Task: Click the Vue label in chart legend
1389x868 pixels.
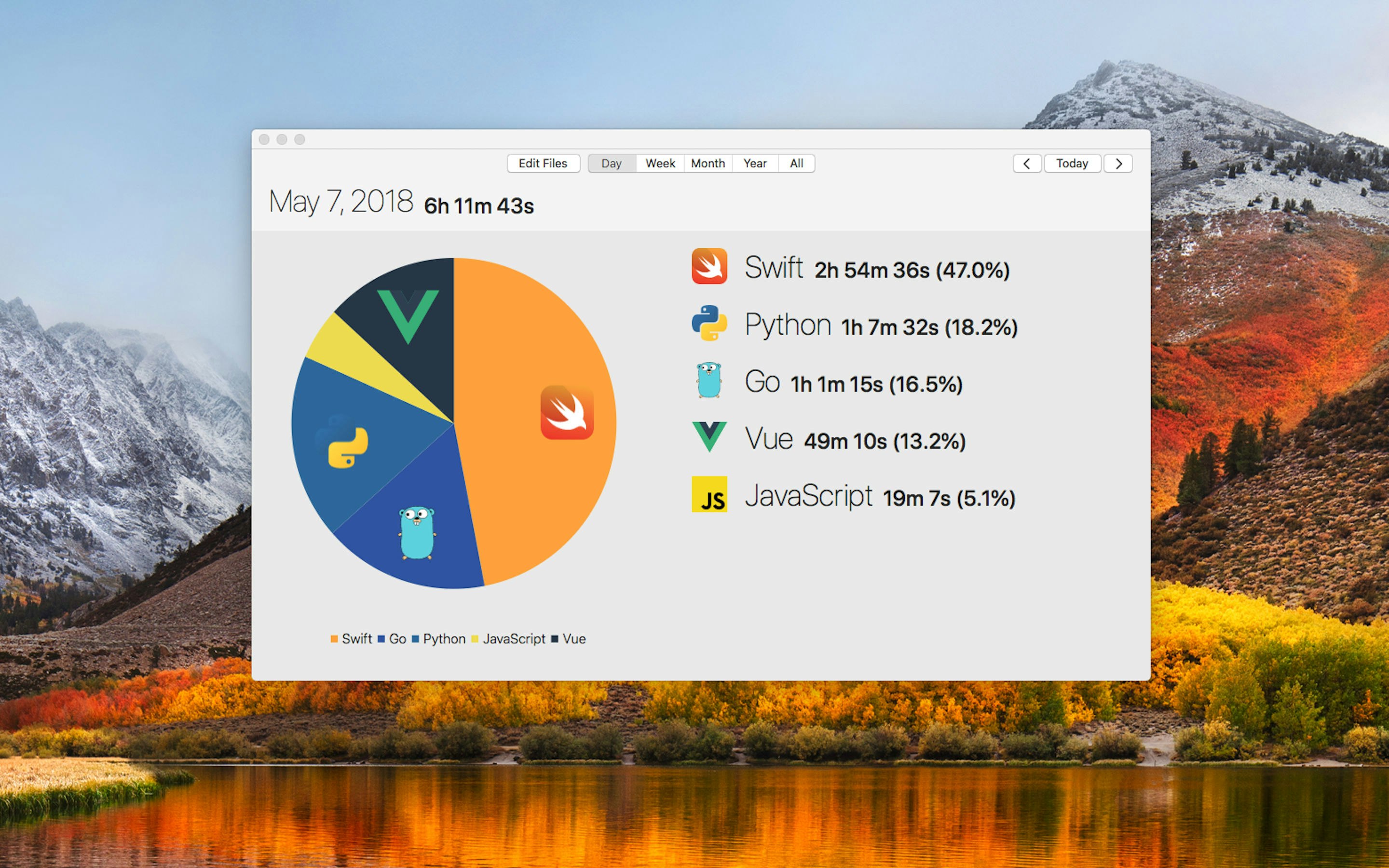Action: (x=574, y=639)
